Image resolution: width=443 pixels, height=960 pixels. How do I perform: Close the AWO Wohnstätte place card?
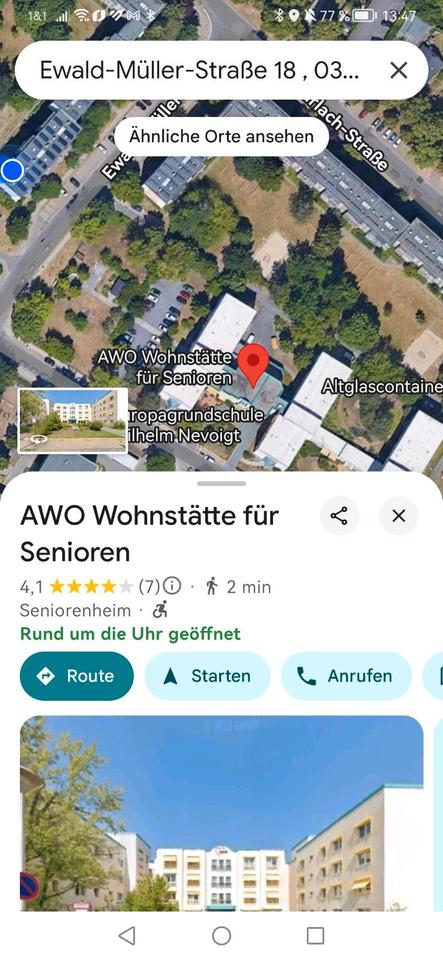[398, 516]
